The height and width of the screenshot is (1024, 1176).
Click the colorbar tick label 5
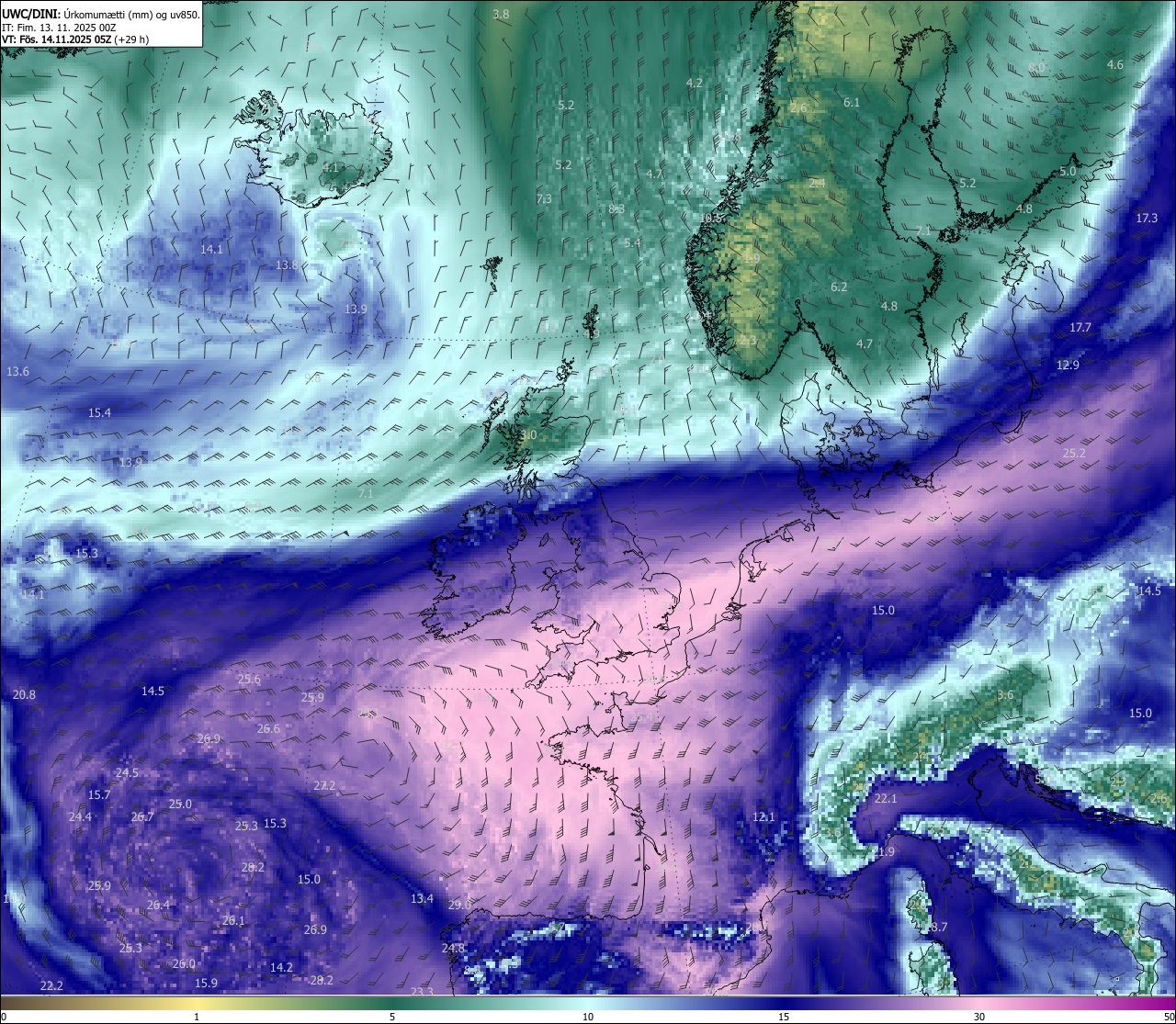pos(392,1017)
